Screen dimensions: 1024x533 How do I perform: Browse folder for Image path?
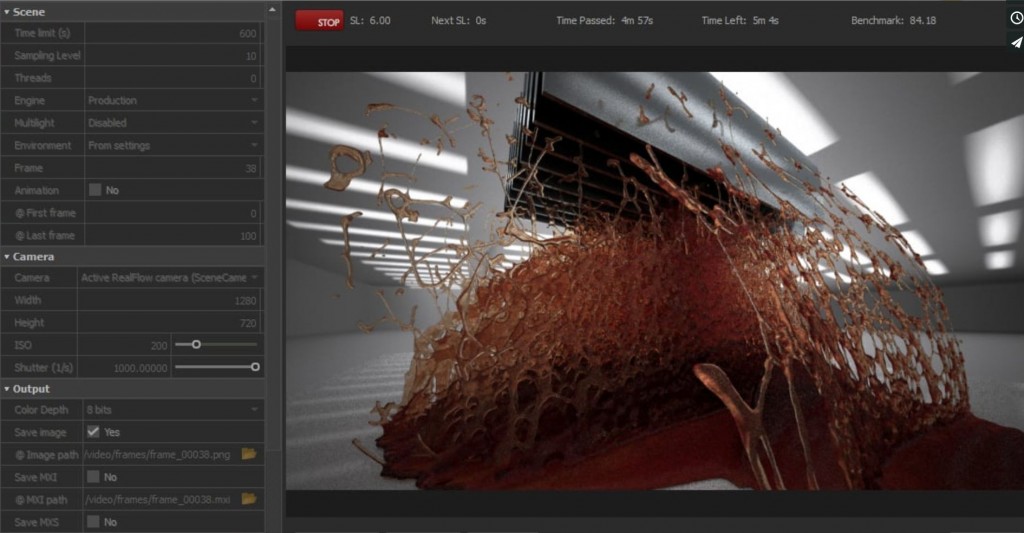pos(249,454)
